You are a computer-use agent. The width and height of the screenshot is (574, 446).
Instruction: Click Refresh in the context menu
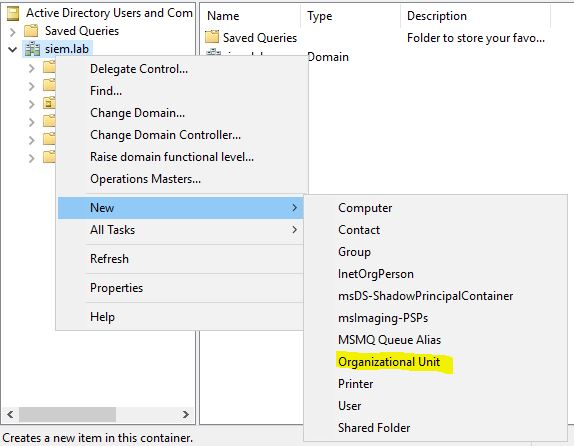click(x=109, y=259)
